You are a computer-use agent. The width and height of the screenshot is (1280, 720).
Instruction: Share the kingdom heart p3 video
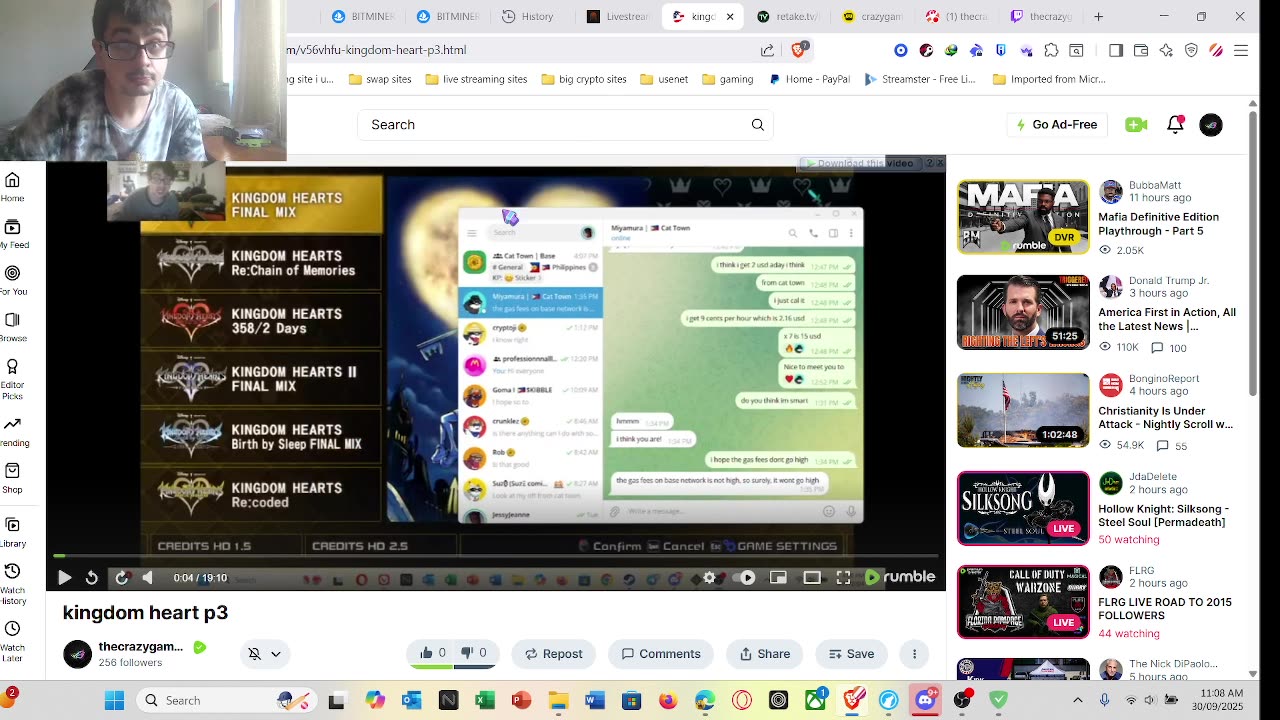point(765,654)
